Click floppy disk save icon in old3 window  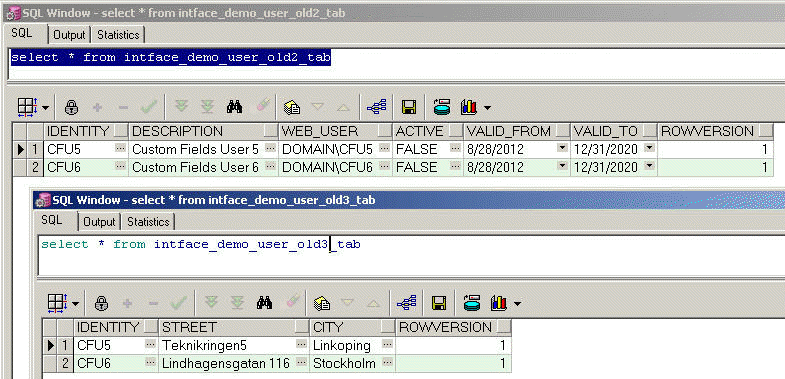[x=439, y=303]
